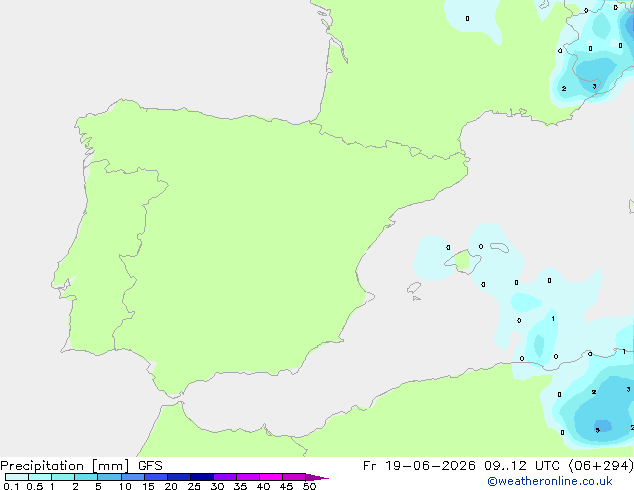
Task: Click the '0.1' legend scale label
Action: click(x=11, y=486)
